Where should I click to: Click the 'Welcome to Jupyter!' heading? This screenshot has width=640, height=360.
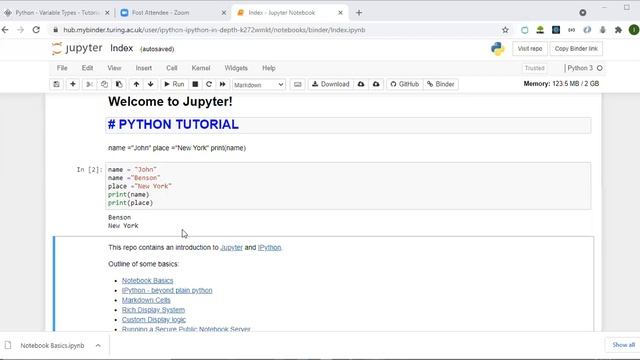pyautogui.click(x=170, y=102)
